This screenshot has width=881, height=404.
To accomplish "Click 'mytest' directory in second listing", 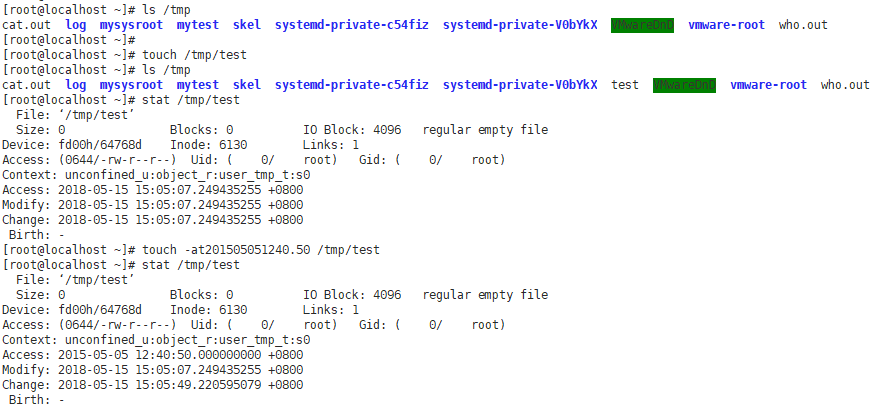I will point(198,85).
